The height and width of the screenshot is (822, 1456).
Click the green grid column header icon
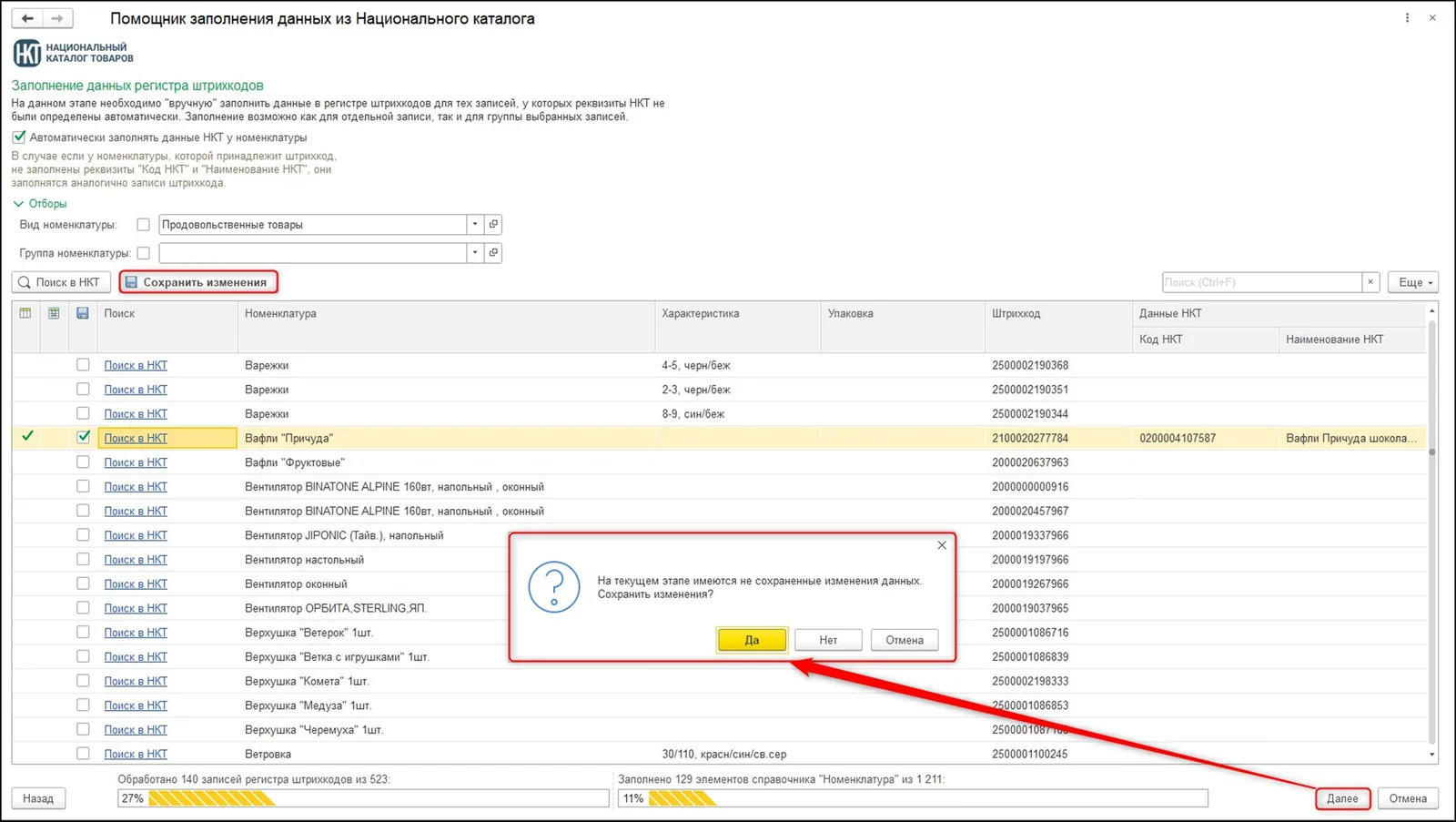[55, 313]
